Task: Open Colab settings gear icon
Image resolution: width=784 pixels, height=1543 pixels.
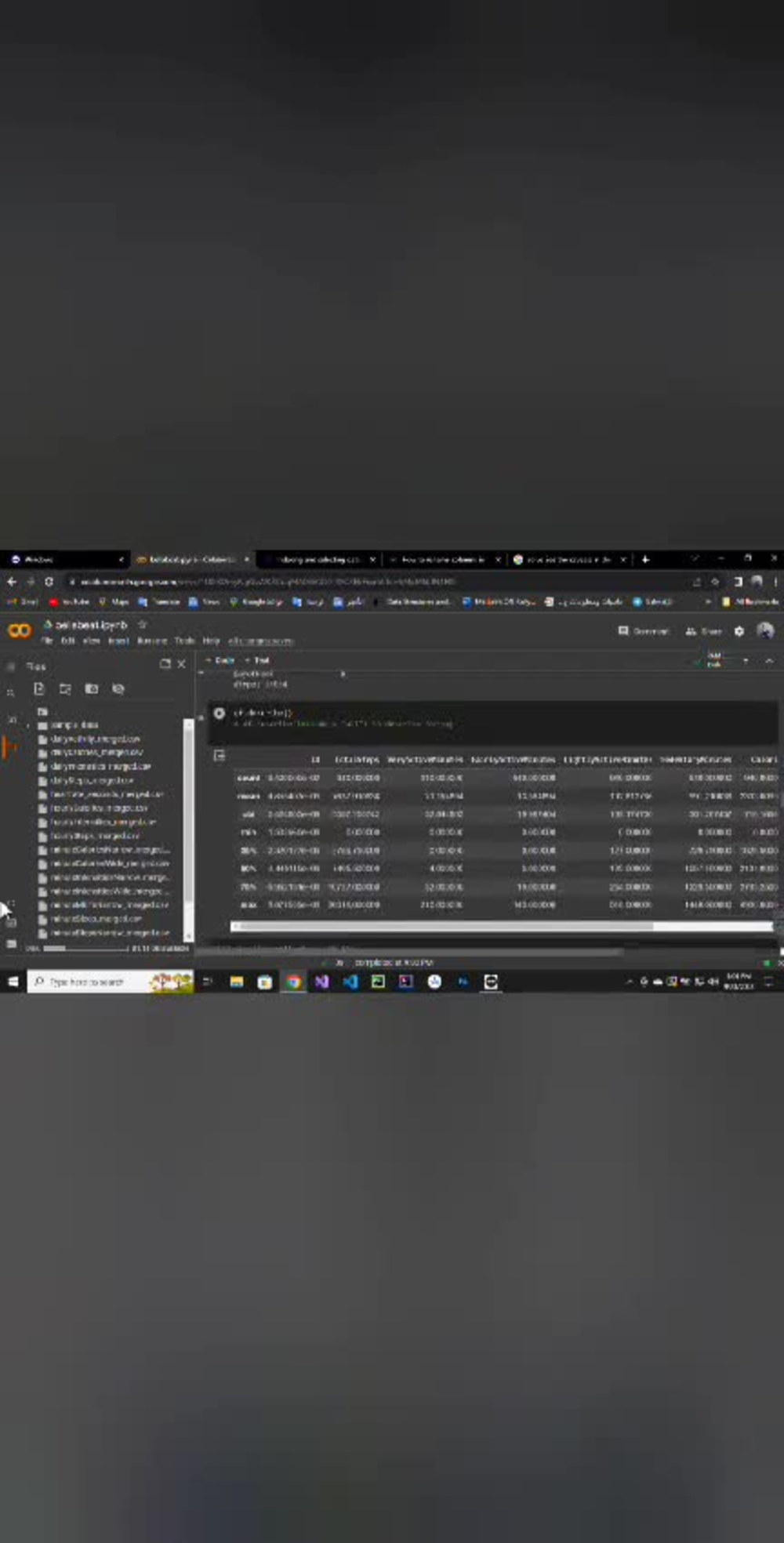Action: tap(739, 630)
